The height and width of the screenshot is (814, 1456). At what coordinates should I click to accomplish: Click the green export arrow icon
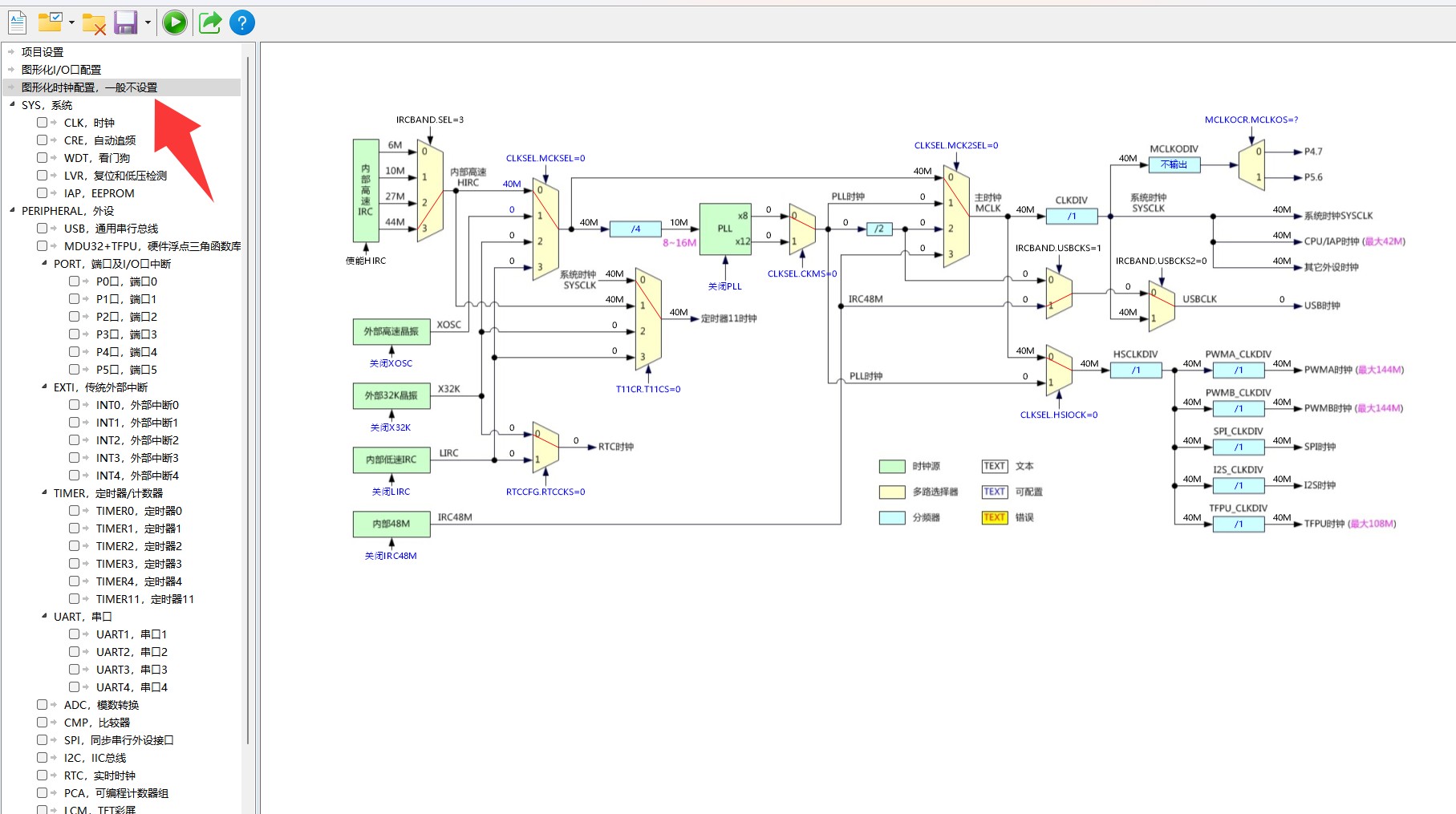tap(210, 22)
